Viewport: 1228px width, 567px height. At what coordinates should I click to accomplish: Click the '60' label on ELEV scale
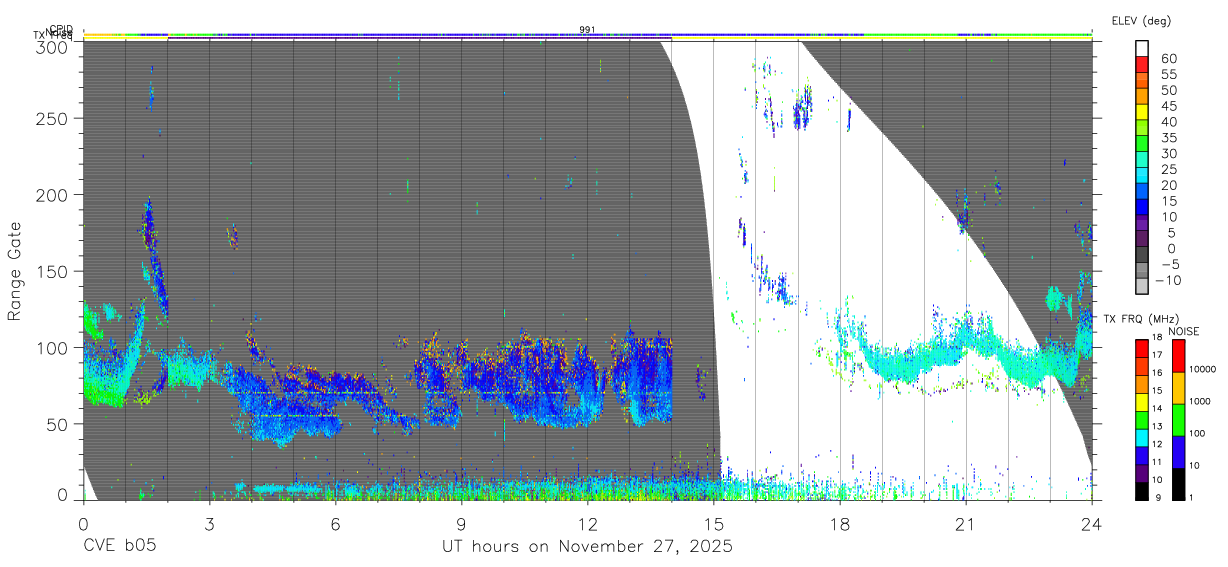[x=1169, y=59]
